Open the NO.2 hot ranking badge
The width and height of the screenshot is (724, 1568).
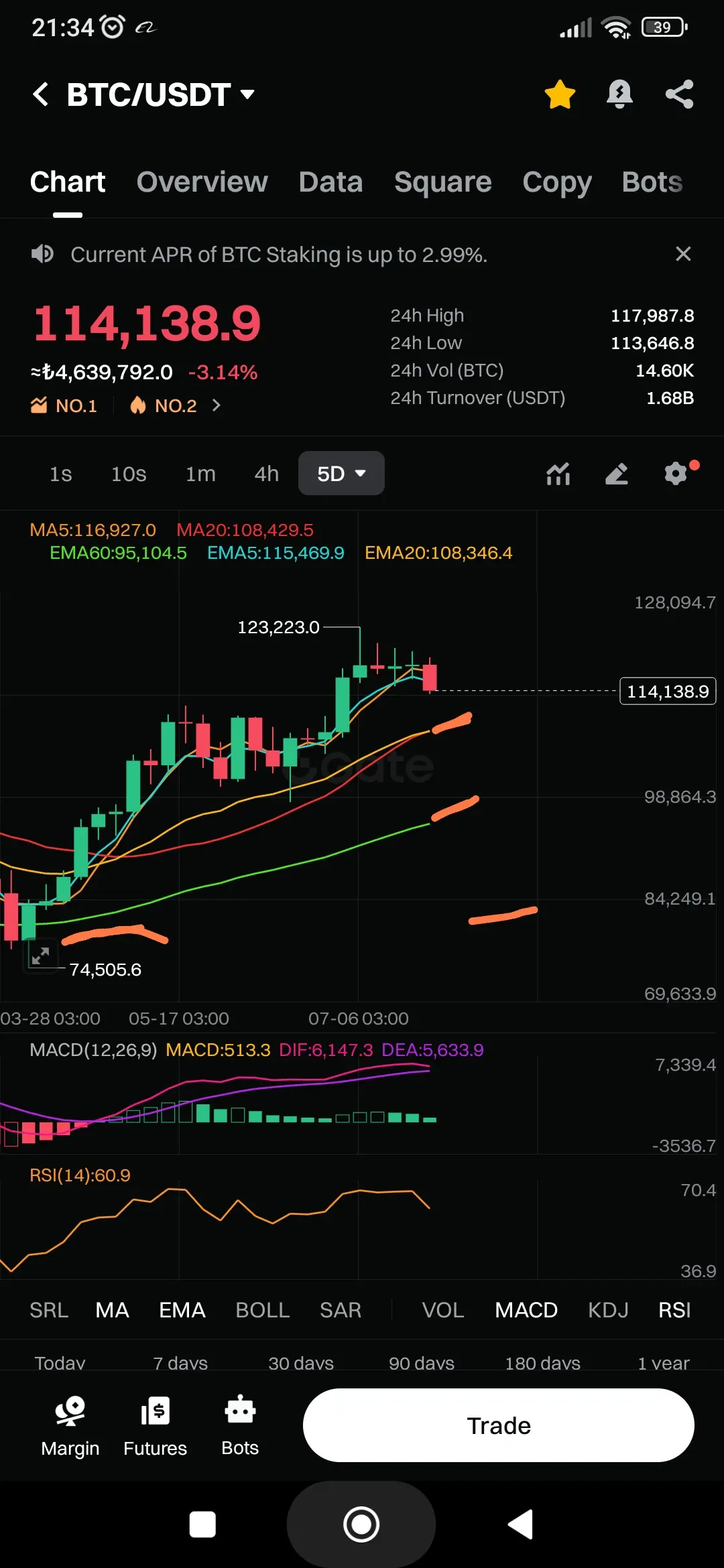coord(164,405)
